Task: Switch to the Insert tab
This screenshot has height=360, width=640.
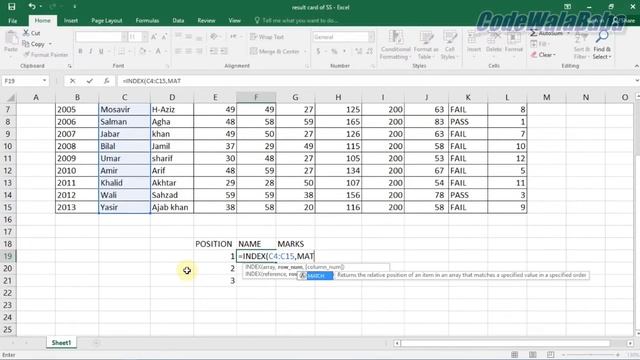Action: coord(71,20)
